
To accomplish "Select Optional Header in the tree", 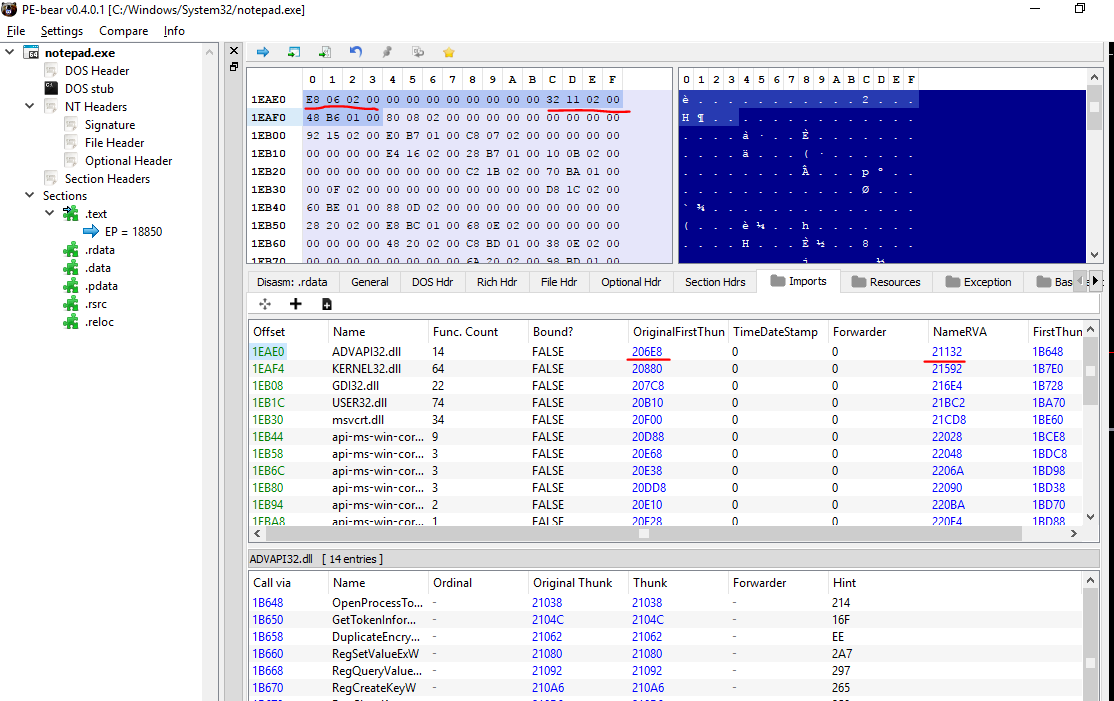I will (128, 161).
